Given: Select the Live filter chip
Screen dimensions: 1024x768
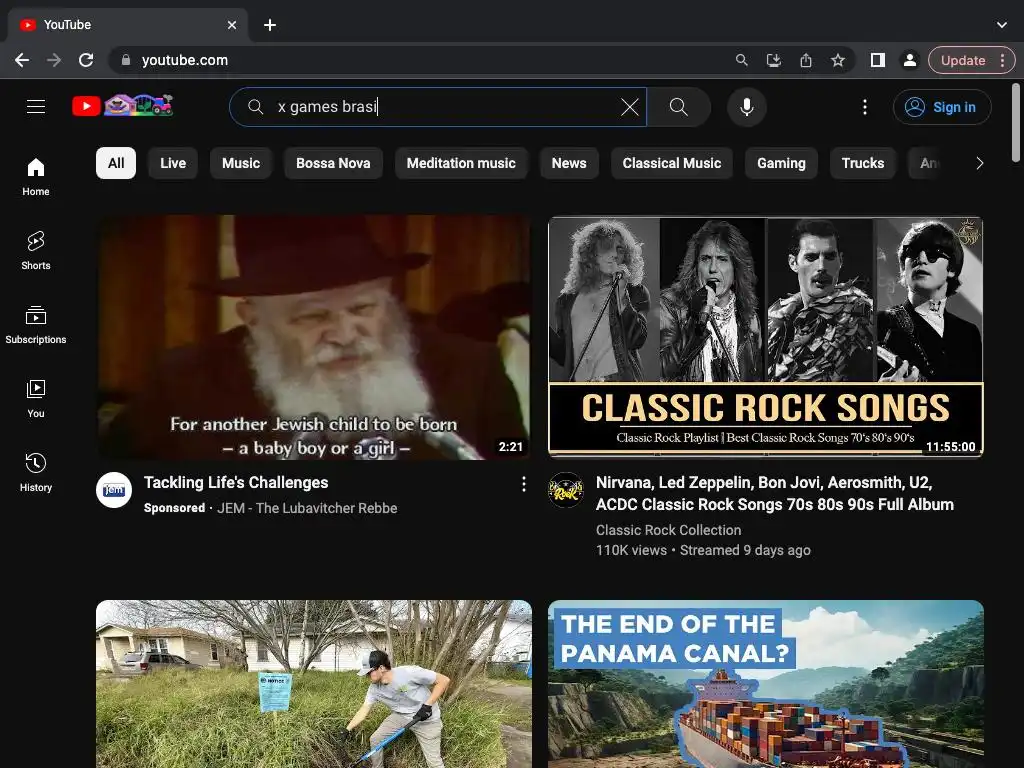Looking at the screenshot, I should tap(173, 163).
